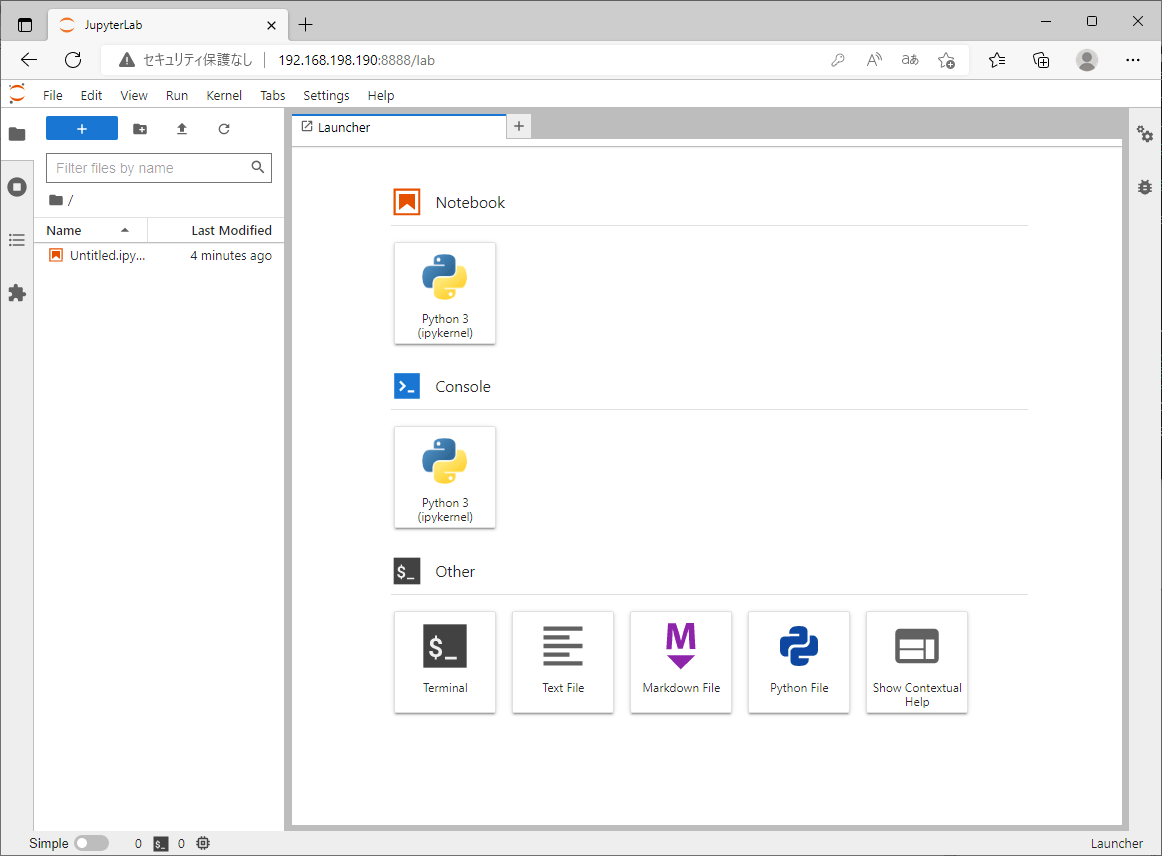Launch a Python 3 console
The width and height of the screenshot is (1162, 856).
pos(445,477)
